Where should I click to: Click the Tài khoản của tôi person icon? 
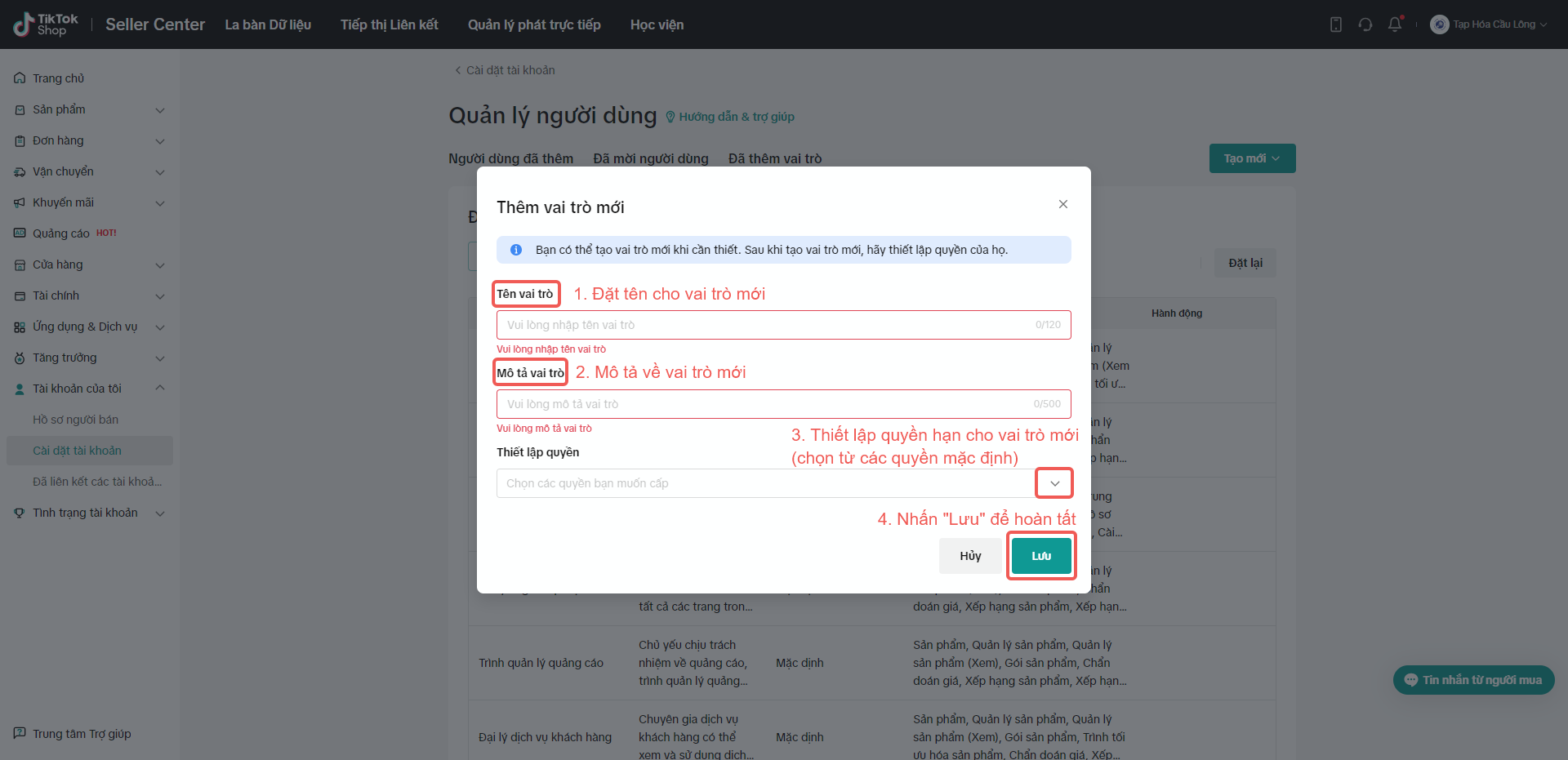pos(20,389)
